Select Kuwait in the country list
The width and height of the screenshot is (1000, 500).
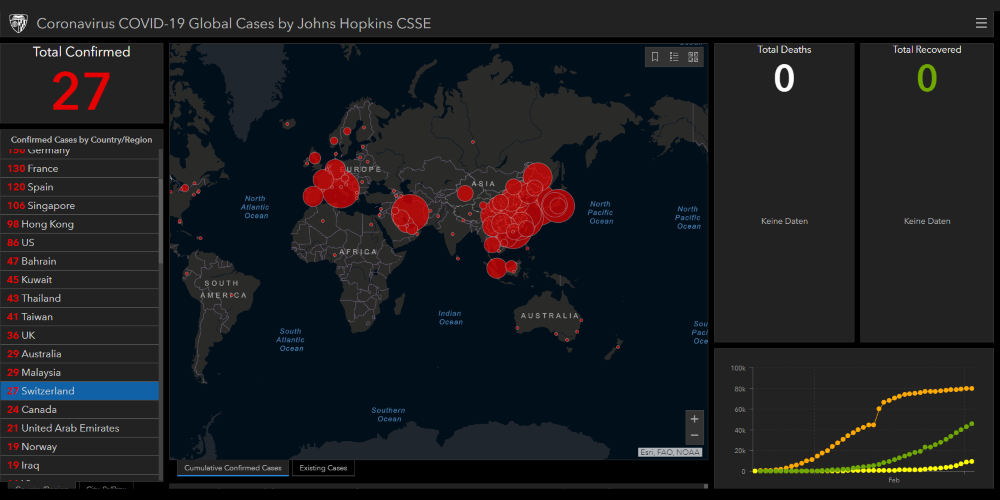(x=80, y=279)
